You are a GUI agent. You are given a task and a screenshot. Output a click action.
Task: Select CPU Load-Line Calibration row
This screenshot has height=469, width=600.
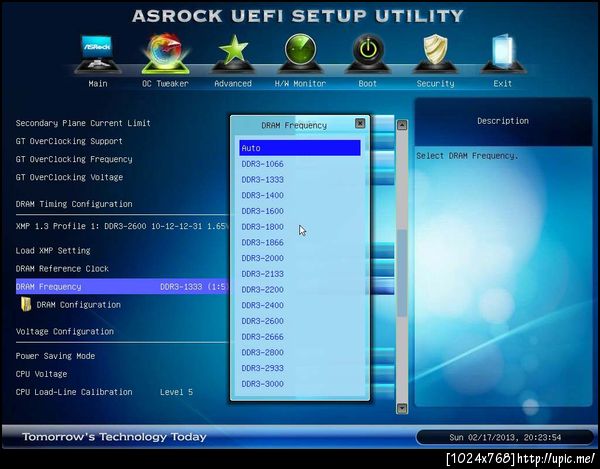pyautogui.click(x=74, y=392)
